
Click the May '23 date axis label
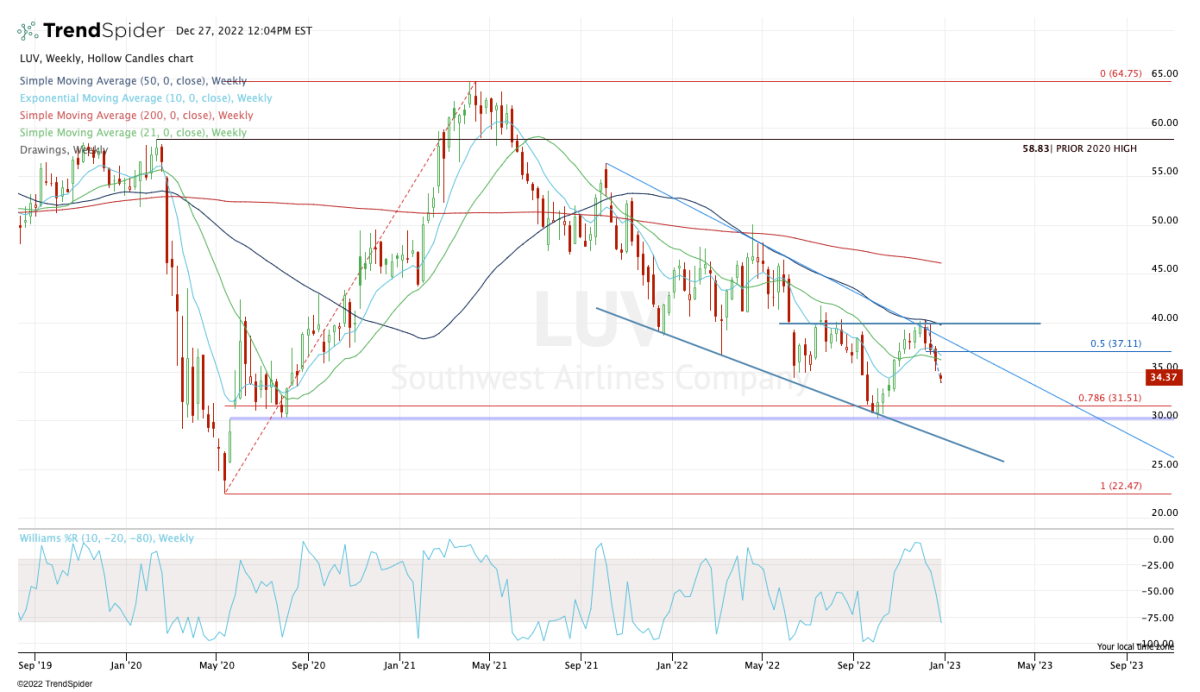tap(1035, 664)
